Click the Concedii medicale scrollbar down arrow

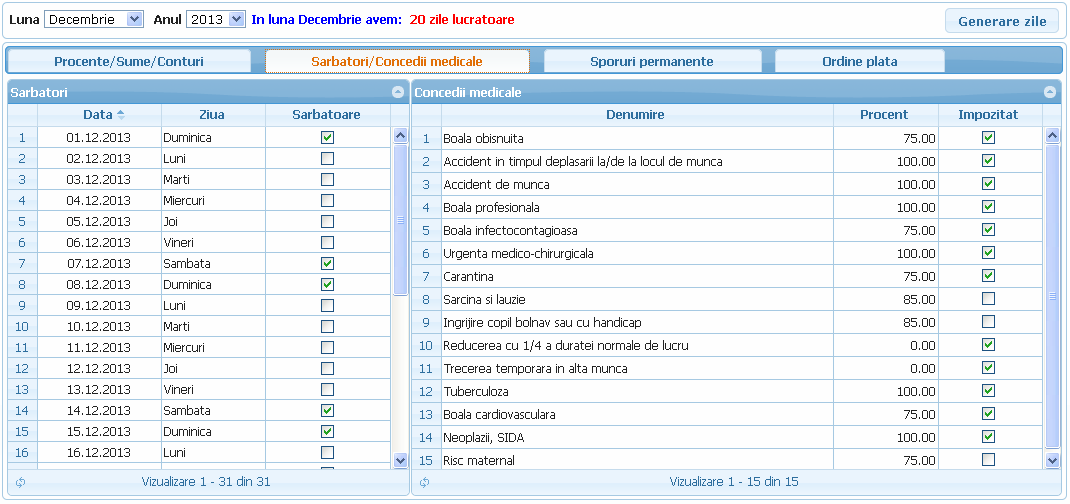(1052, 460)
